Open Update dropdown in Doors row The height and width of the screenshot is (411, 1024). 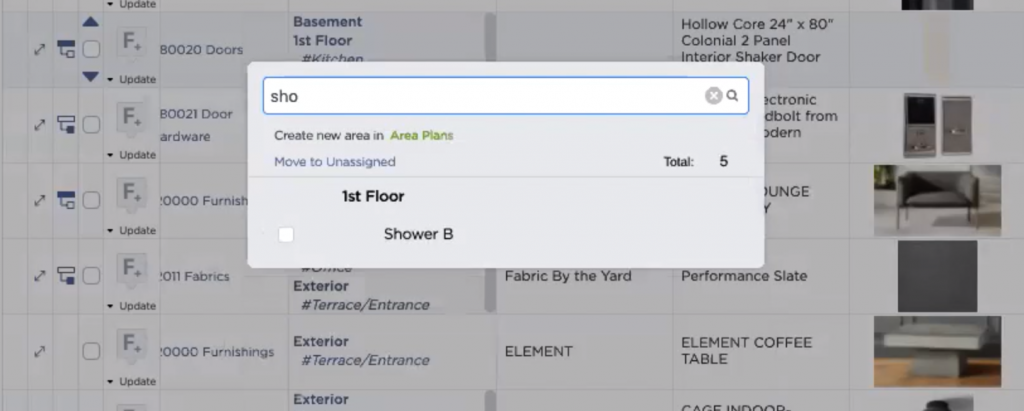(x=132, y=79)
